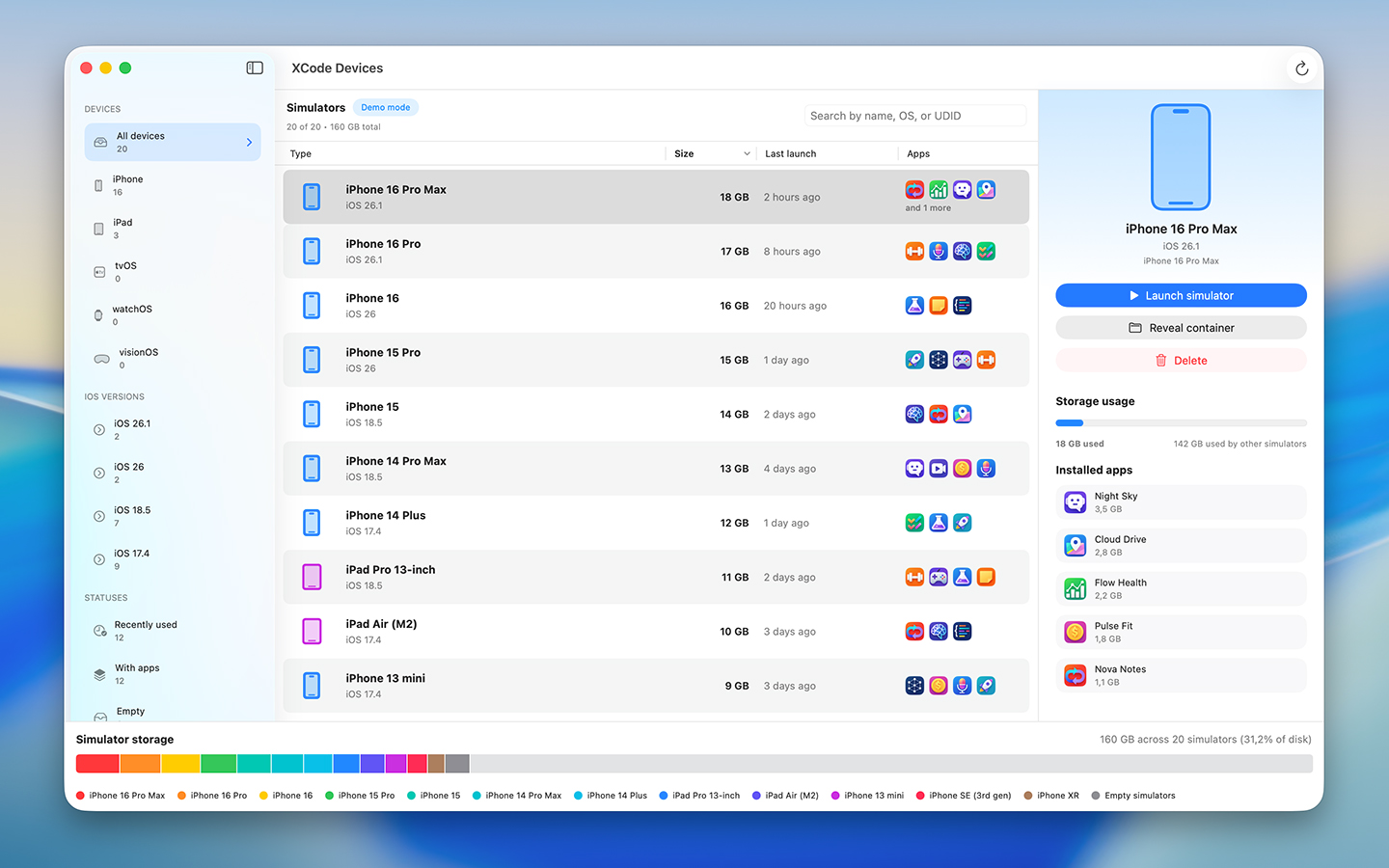Click the visionOS icon in the sidebar
Image resolution: width=1389 pixels, height=868 pixels.
tap(101, 358)
